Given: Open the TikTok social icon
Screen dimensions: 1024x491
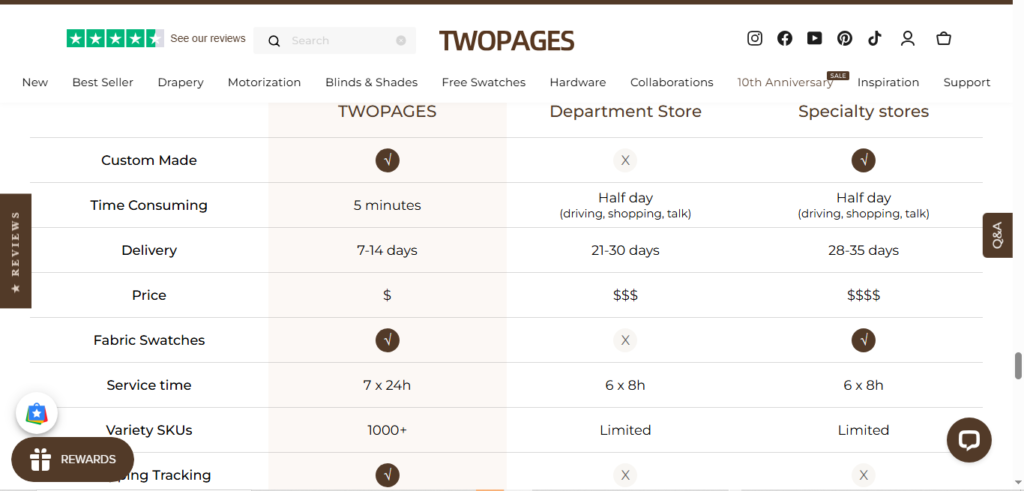Looking at the screenshot, I should tap(874, 39).
